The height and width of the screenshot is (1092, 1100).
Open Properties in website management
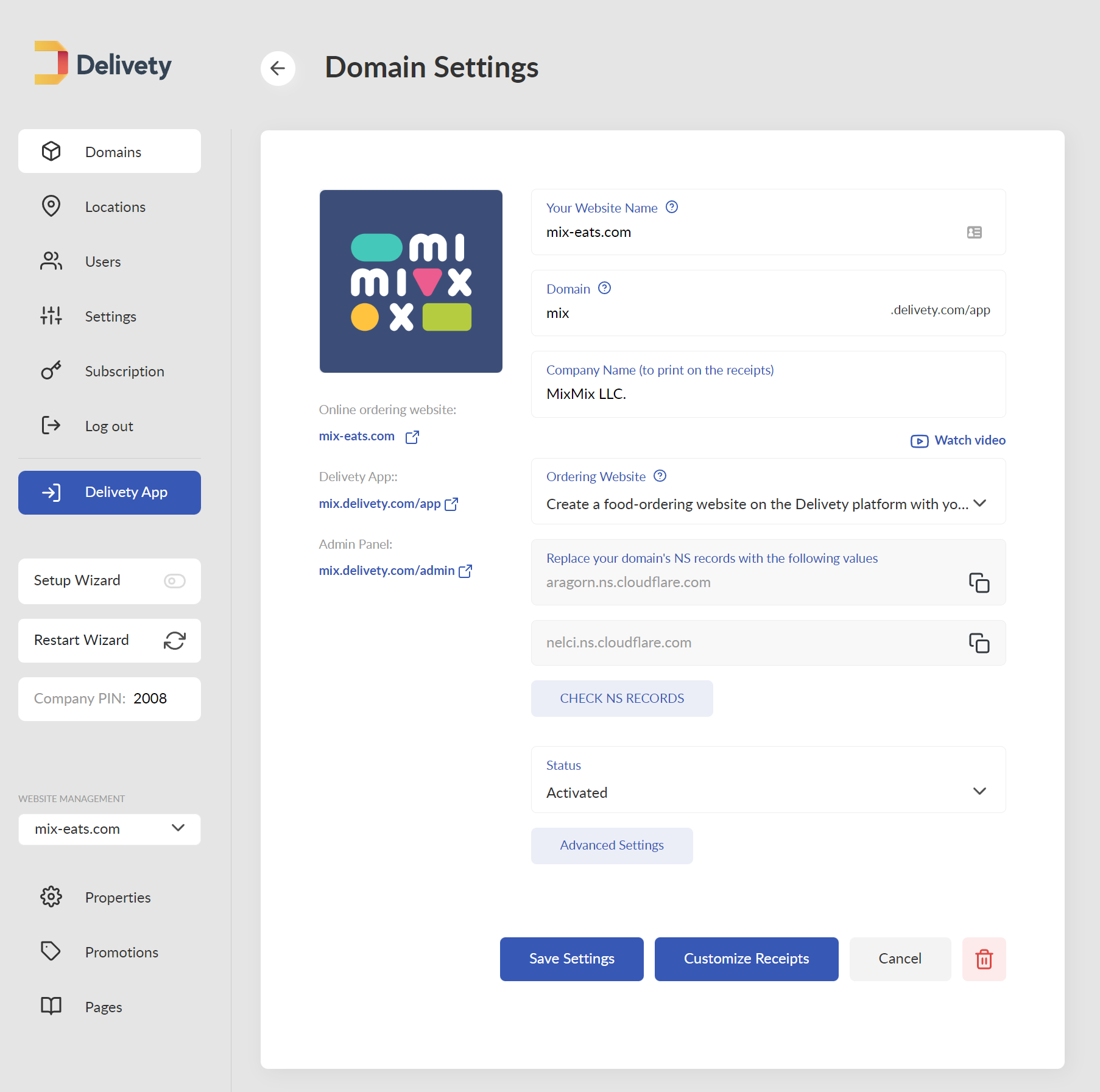(110, 897)
